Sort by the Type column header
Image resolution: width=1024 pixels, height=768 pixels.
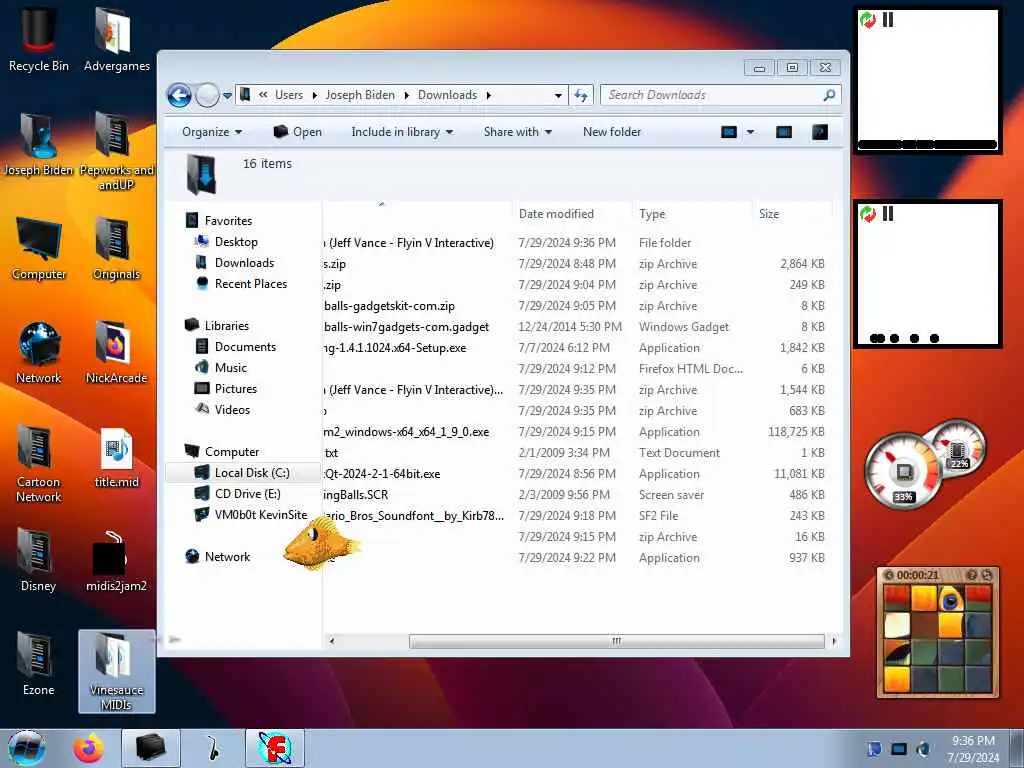(692, 214)
